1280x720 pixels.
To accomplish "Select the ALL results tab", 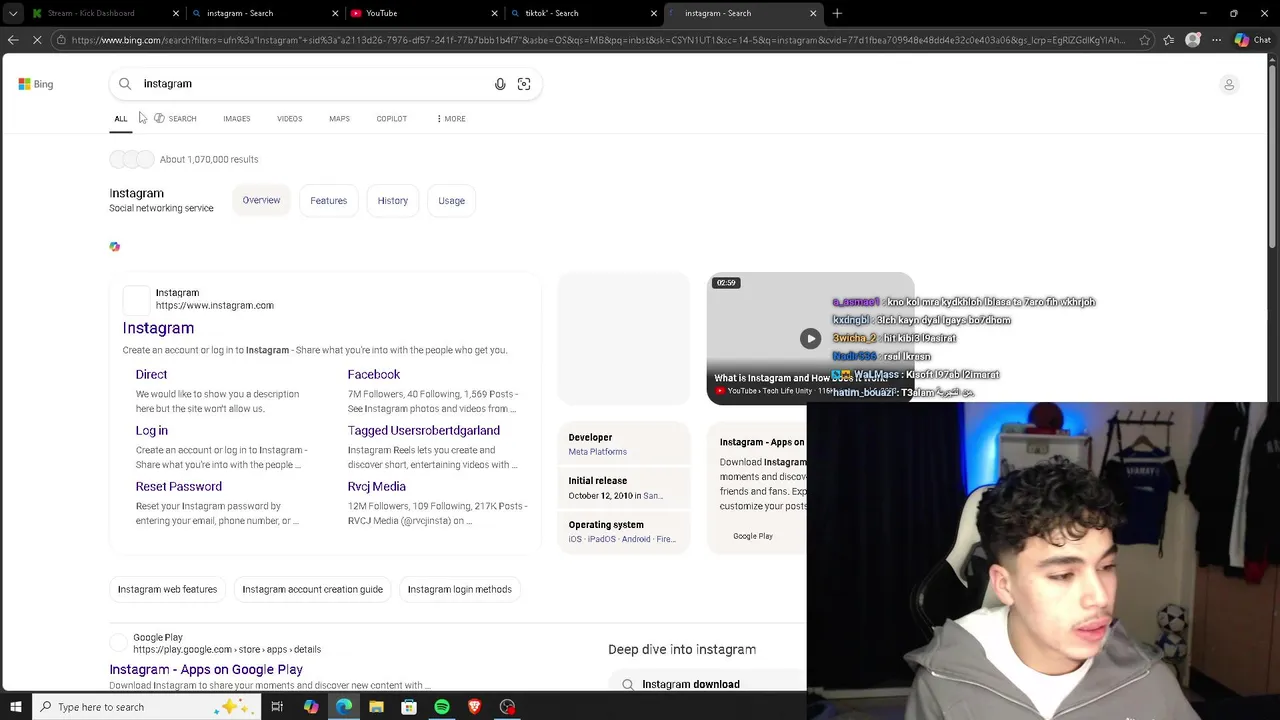I will coord(121,119).
